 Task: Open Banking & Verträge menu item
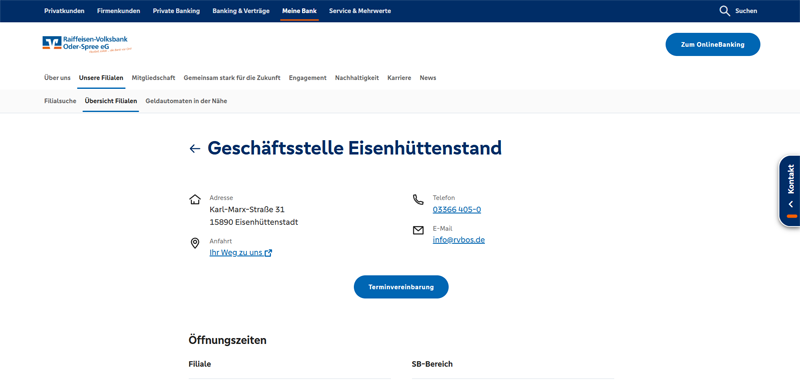click(x=241, y=11)
